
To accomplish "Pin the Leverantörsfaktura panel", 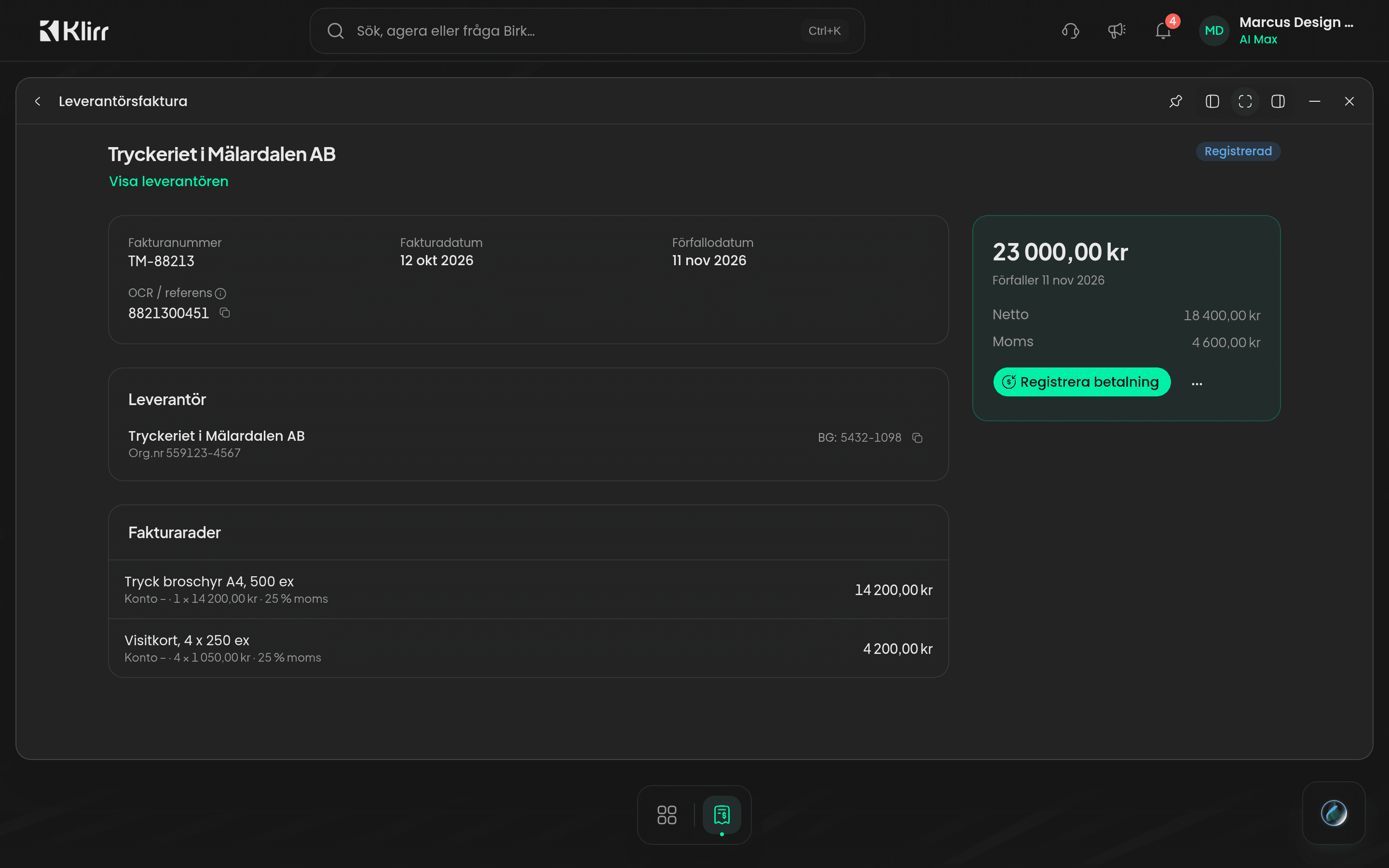I will 1175,102.
